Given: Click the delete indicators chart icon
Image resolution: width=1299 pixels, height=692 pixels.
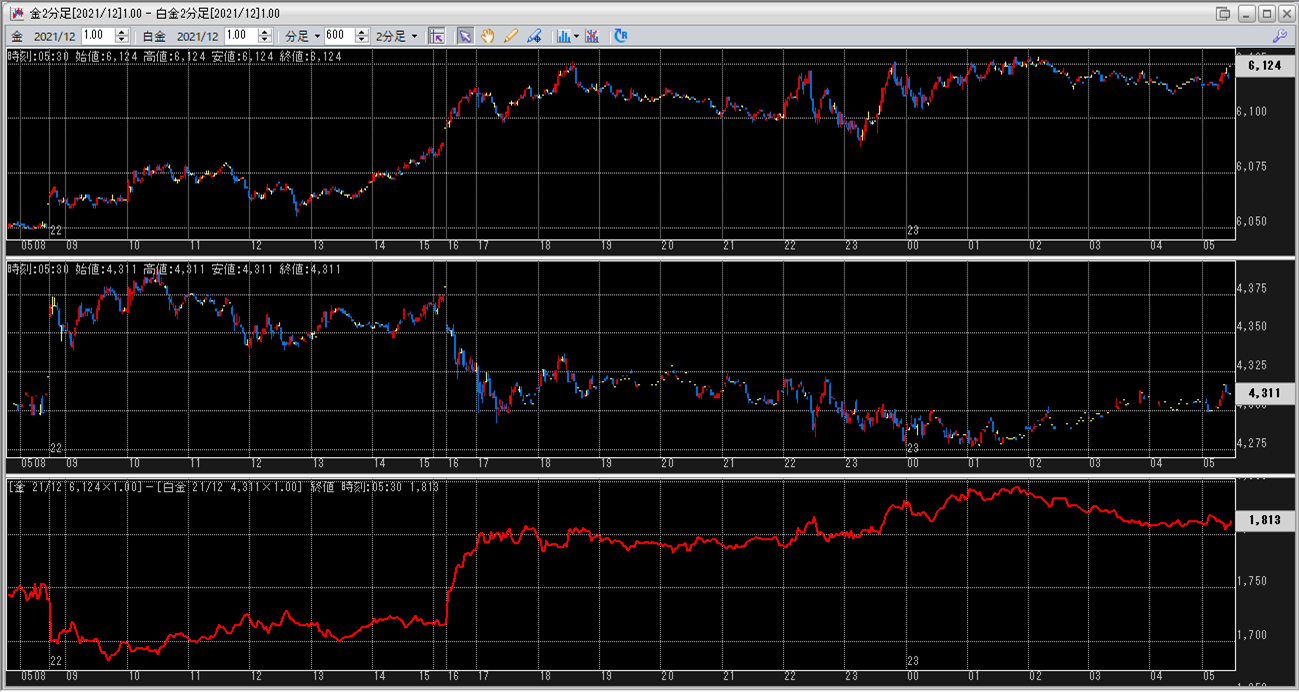Looking at the screenshot, I should (x=592, y=35).
